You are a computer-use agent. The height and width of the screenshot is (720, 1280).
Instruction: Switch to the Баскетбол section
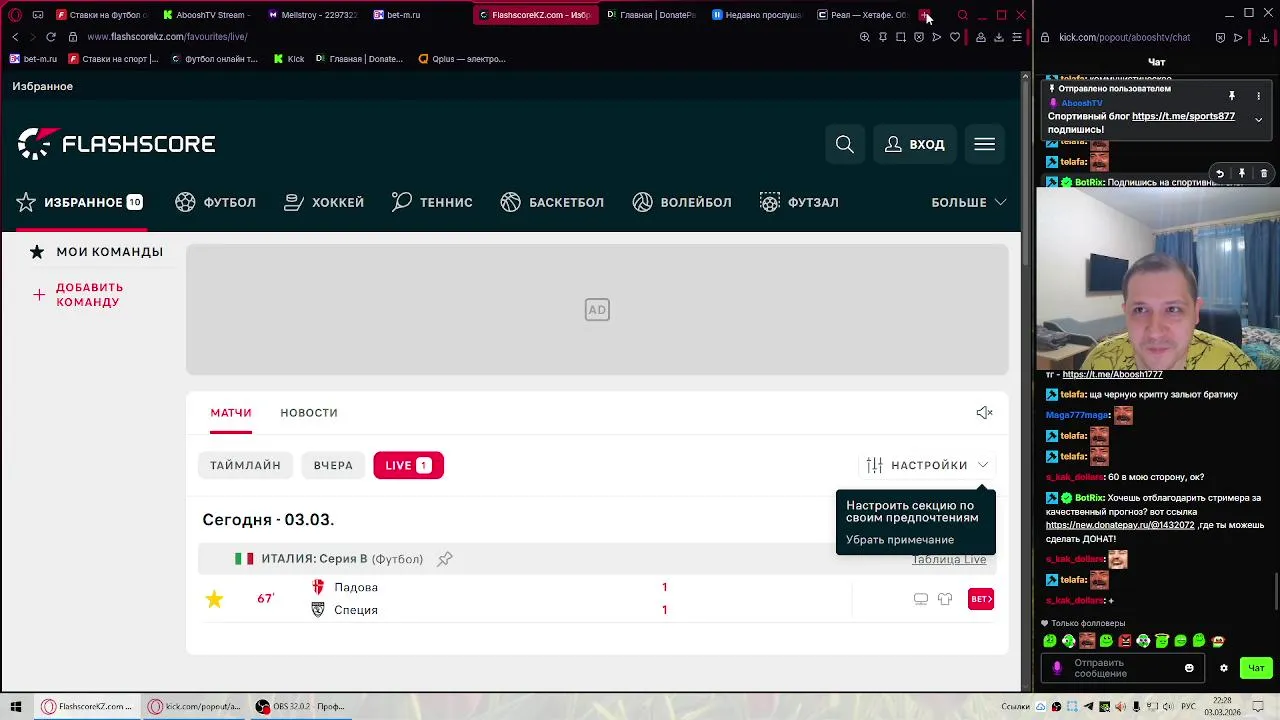coord(552,202)
